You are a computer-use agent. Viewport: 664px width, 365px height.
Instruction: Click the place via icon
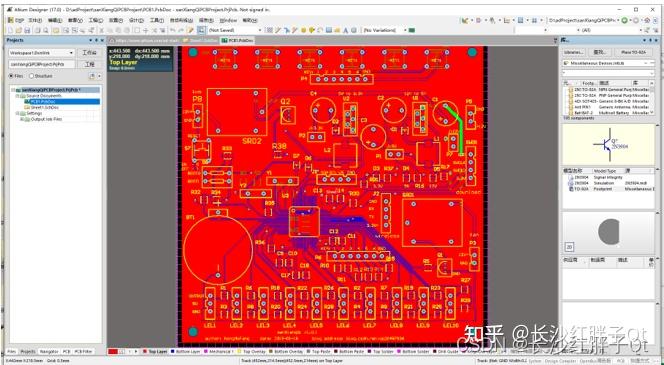pos(312,30)
